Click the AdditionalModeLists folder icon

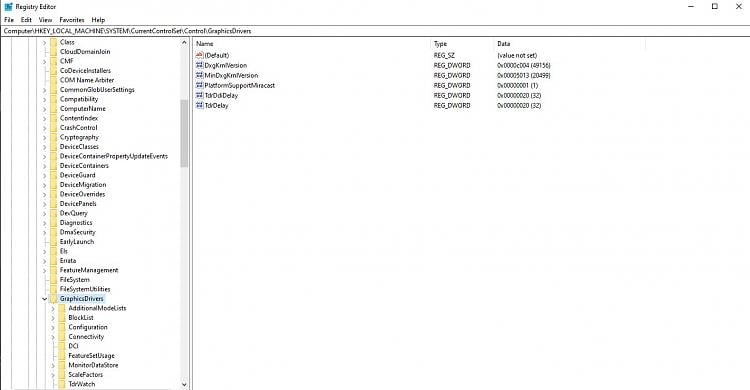pyautogui.click(x=62, y=308)
